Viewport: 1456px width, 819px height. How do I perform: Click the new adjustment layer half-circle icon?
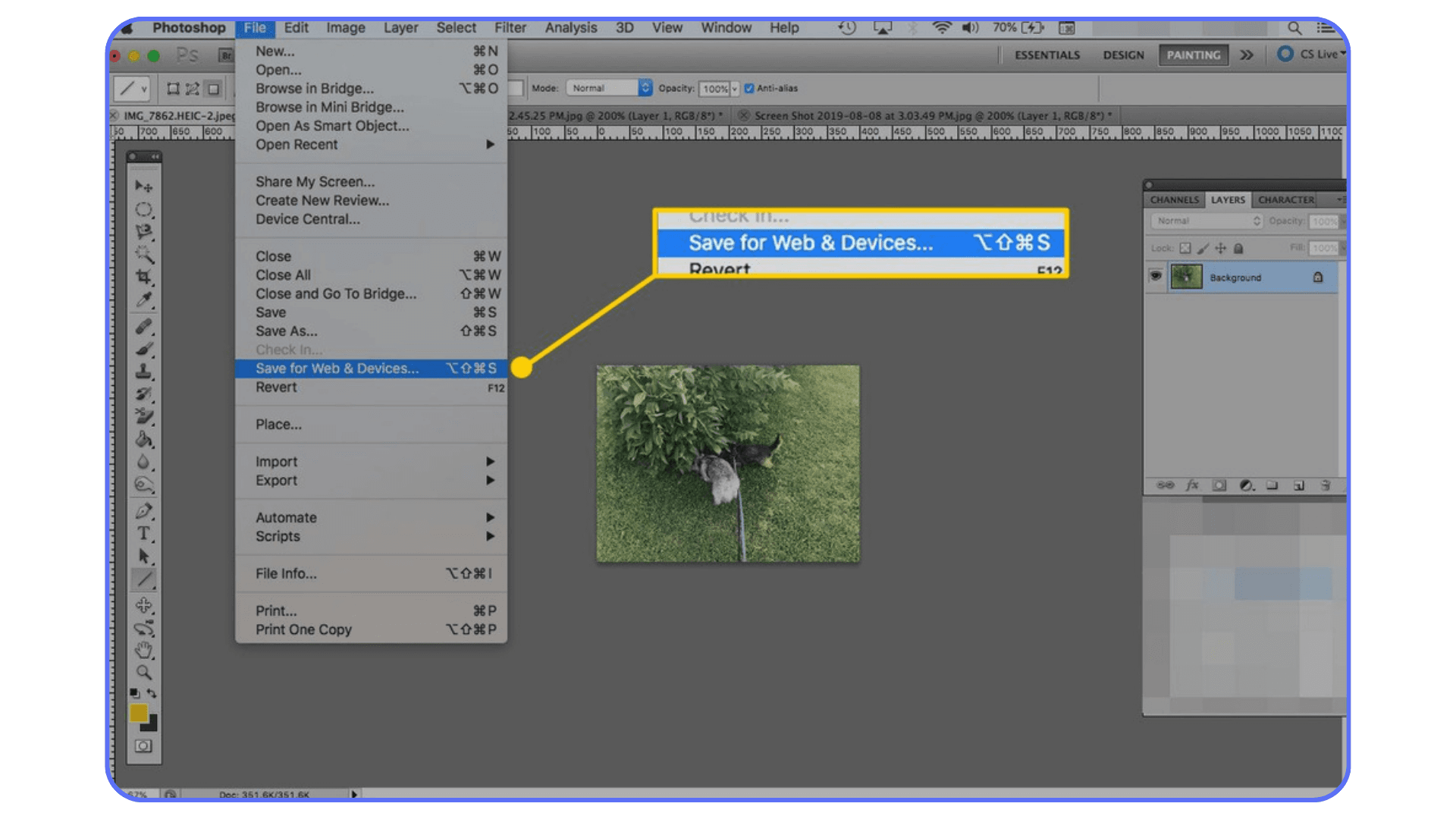[1247, 485]
